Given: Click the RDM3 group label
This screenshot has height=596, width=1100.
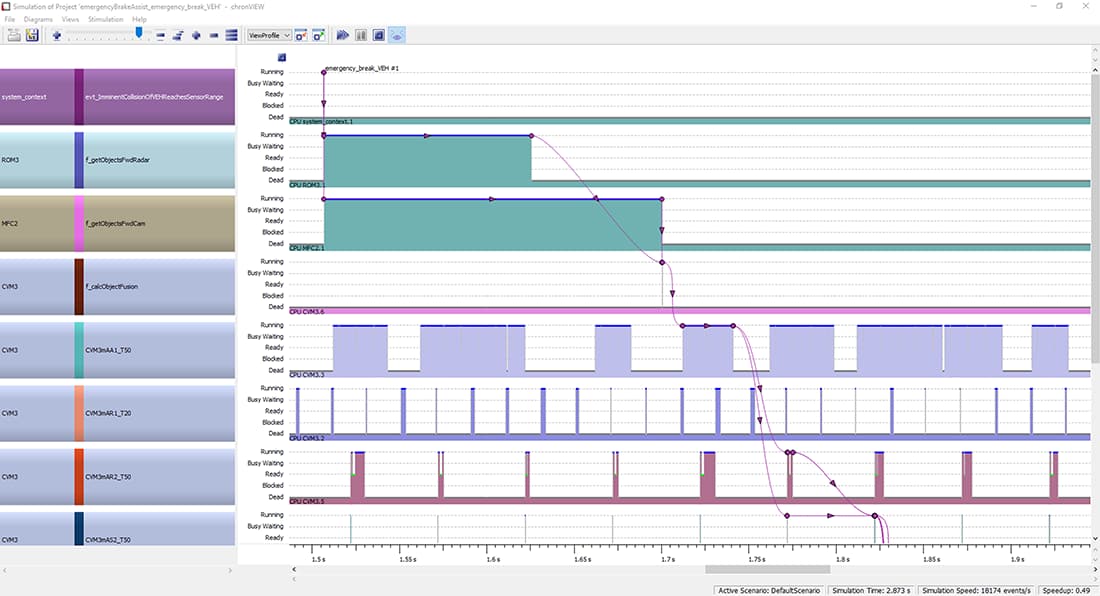Looking at the screenshot, I should click(x=10, y=160).
